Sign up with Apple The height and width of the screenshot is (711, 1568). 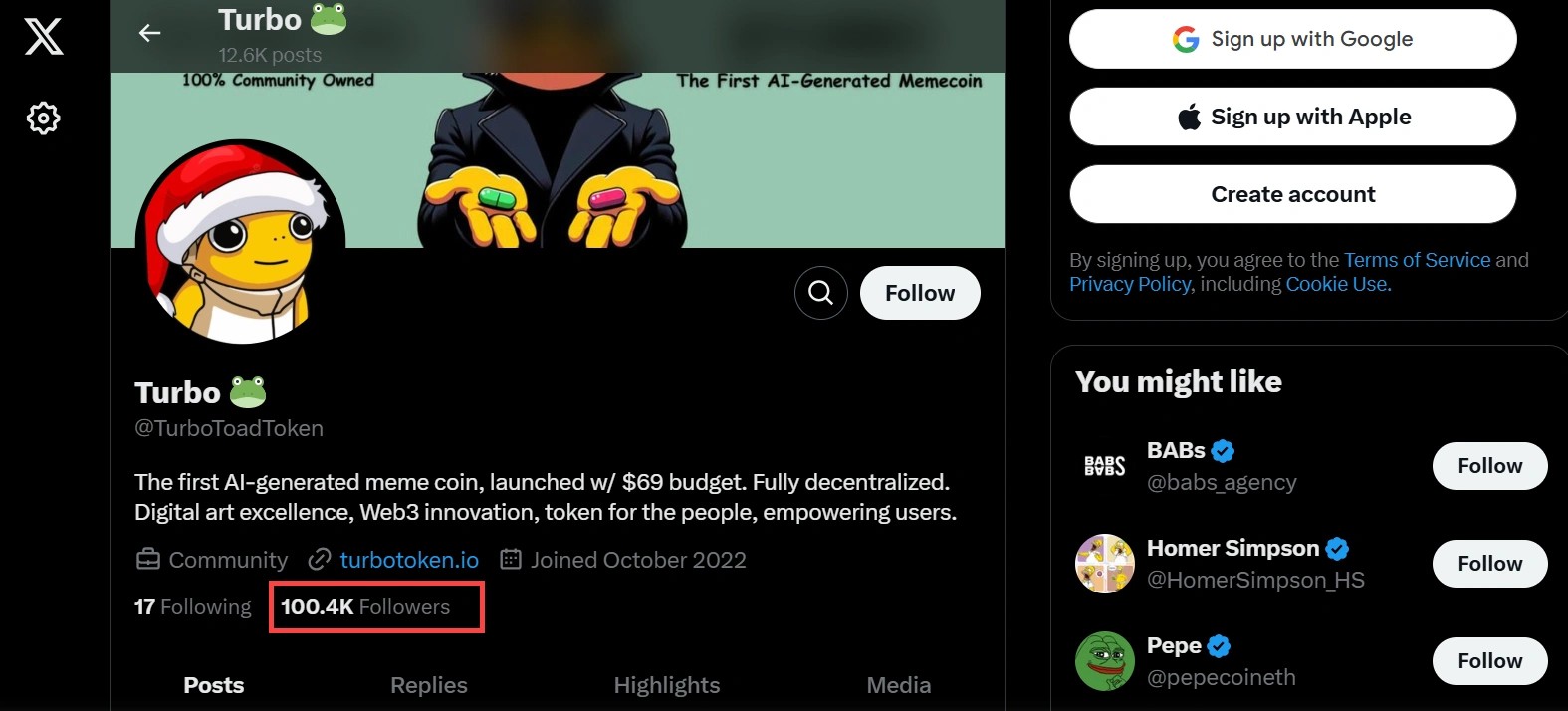point(1292,117)
